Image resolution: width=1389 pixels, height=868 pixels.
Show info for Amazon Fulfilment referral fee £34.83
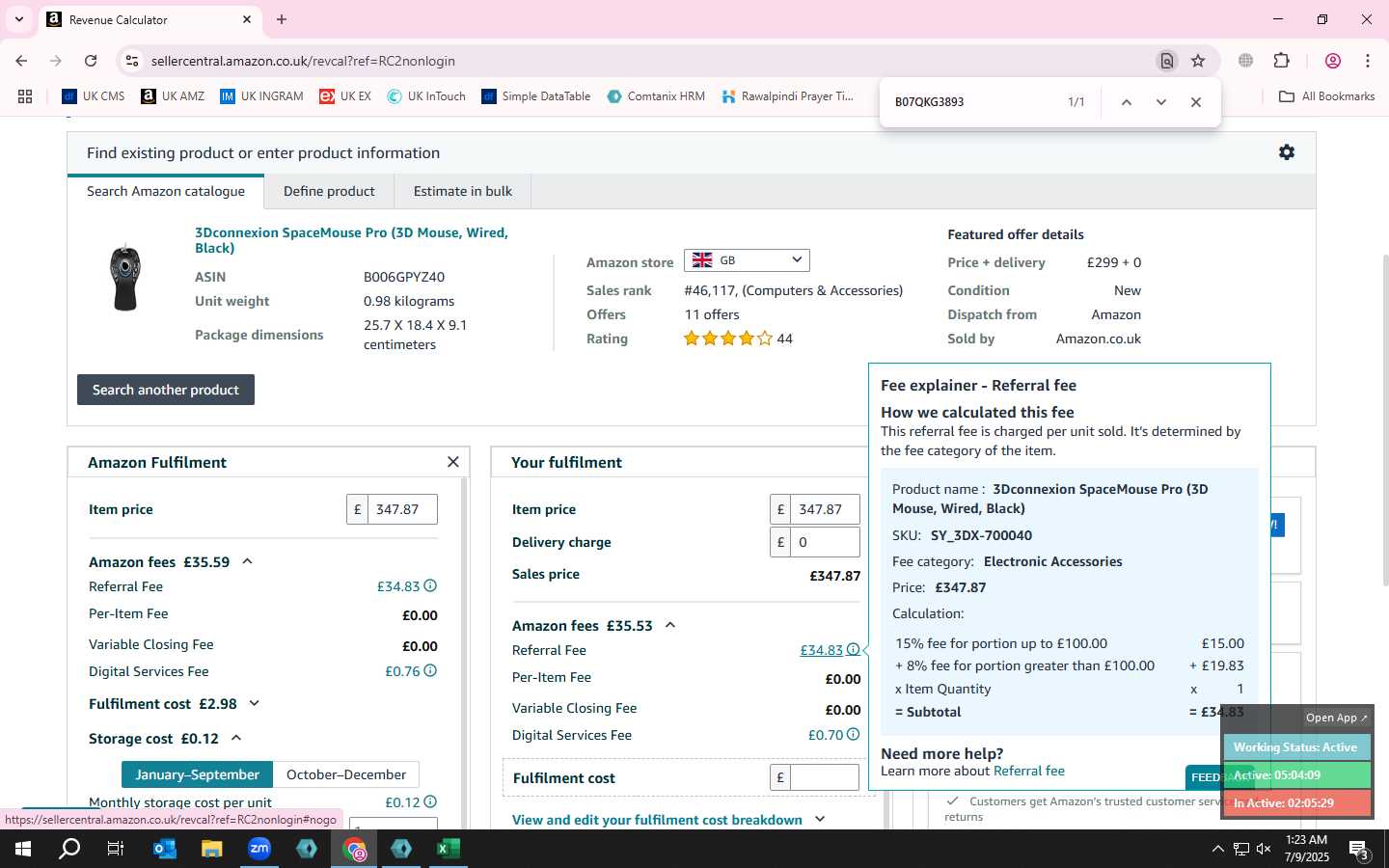pos(430,585)
